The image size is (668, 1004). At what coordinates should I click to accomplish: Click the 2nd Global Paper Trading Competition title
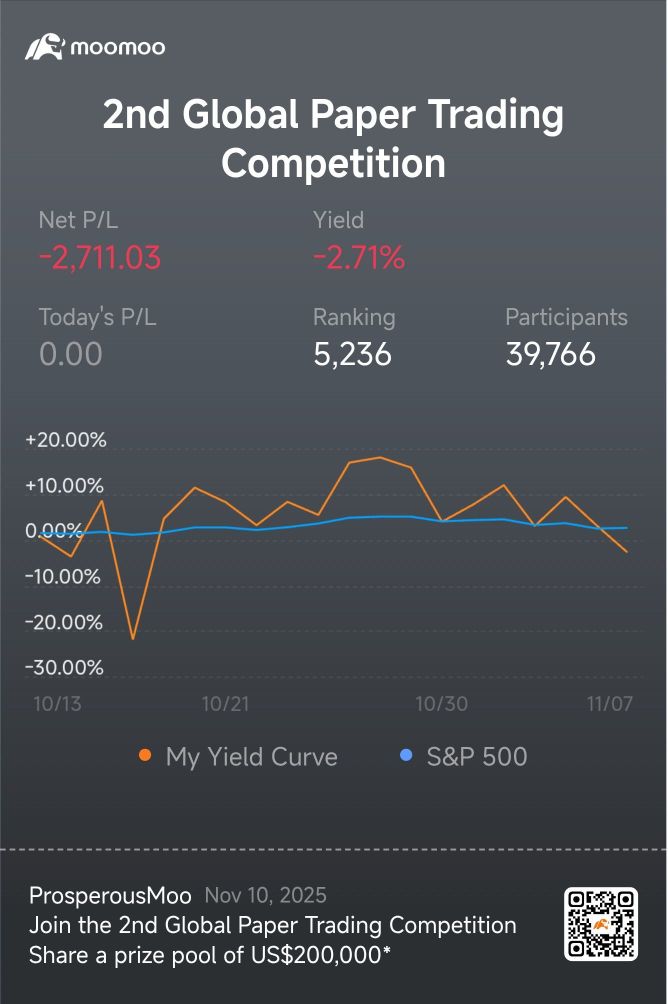333,139
